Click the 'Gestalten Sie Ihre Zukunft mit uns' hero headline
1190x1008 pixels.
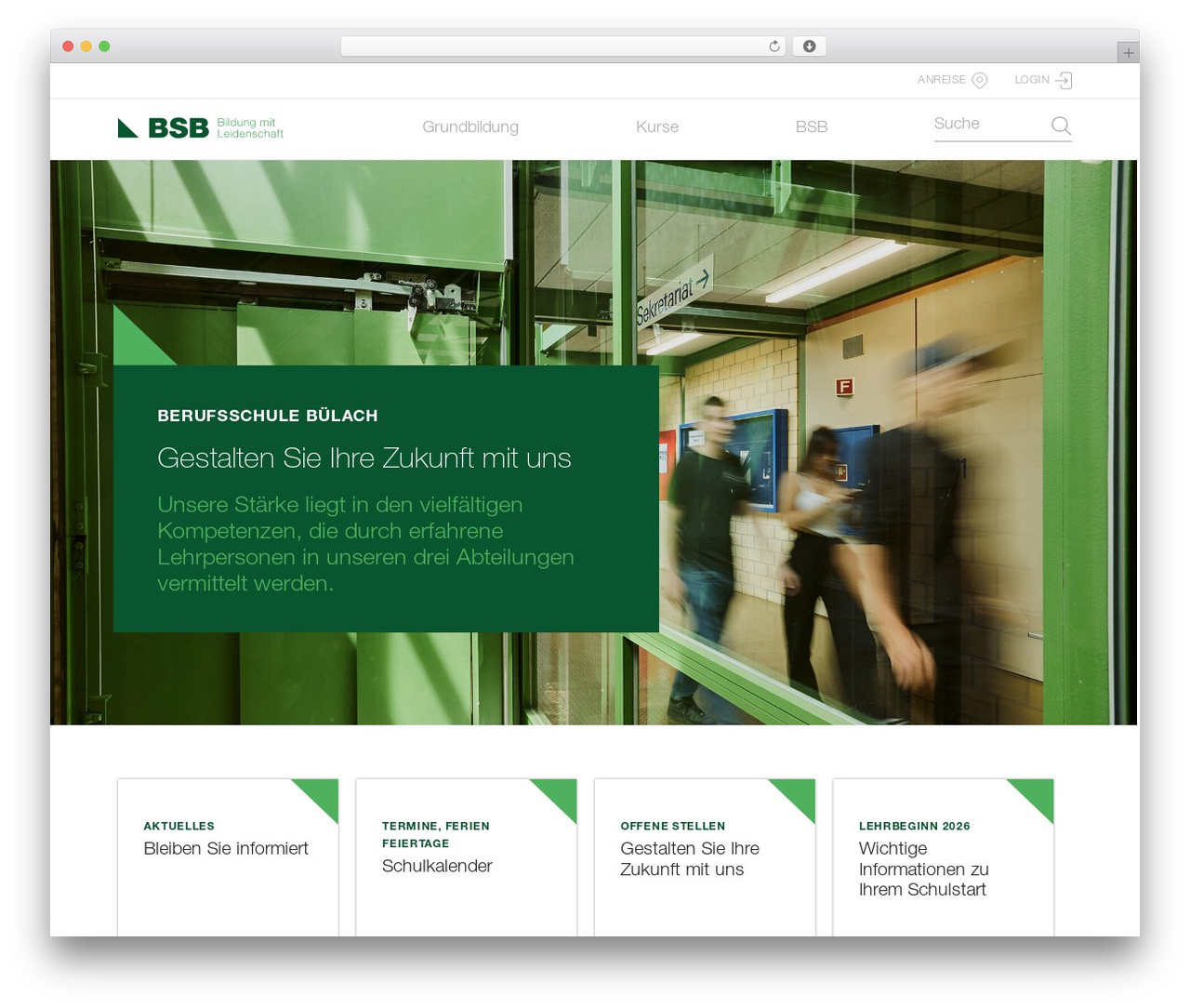(364, 458)
